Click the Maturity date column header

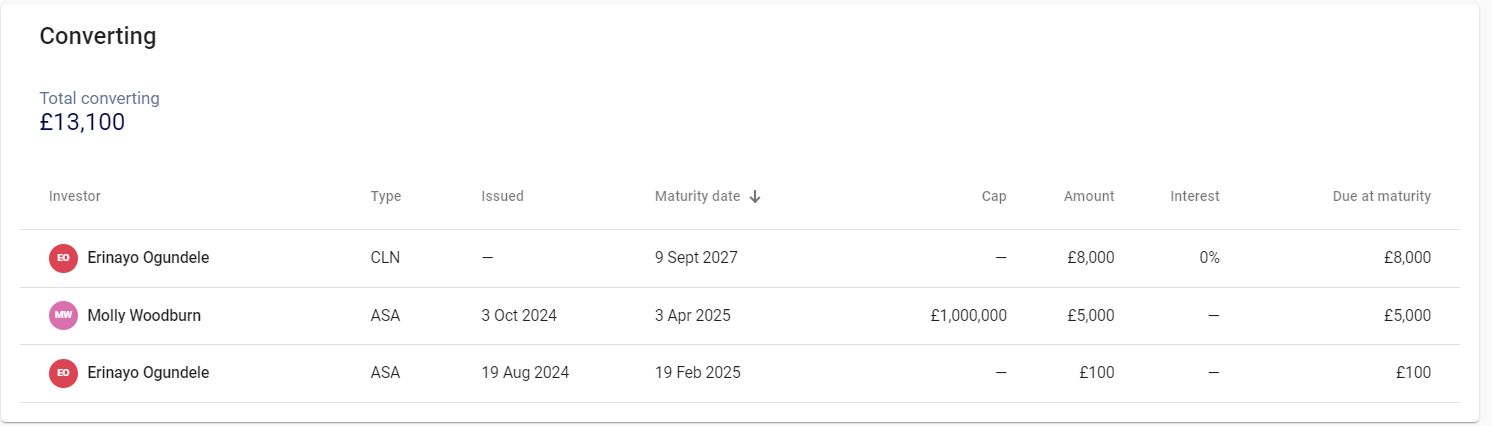click(x=697, y=197)
